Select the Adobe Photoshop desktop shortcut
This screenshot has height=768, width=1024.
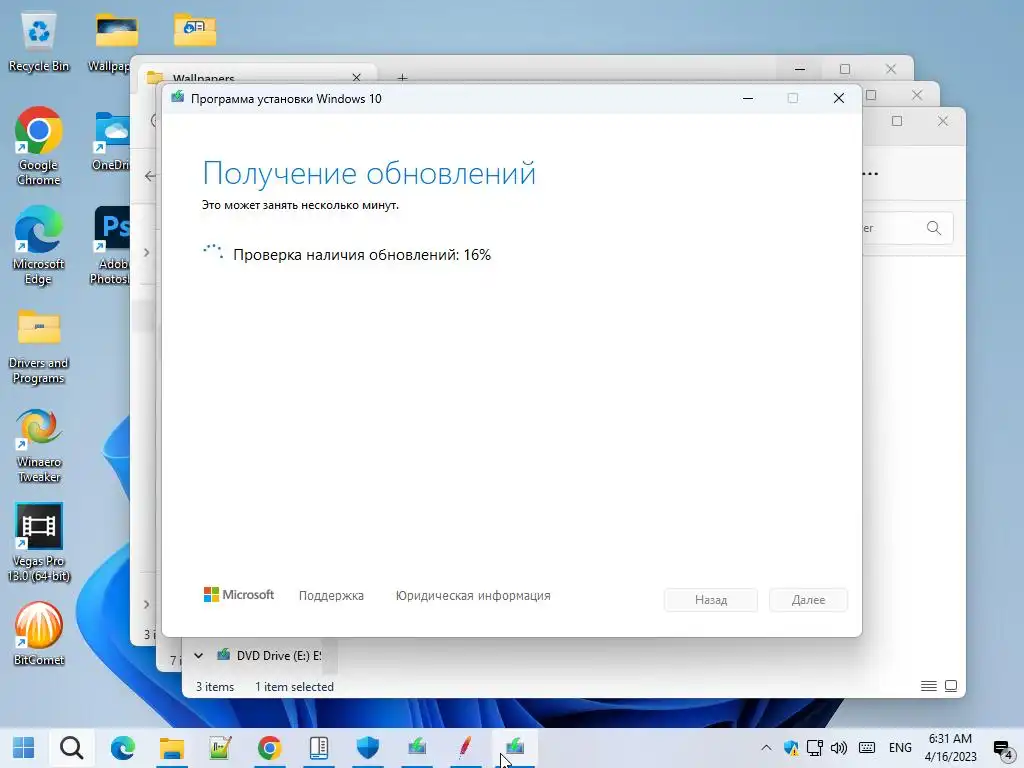(111, 246)
